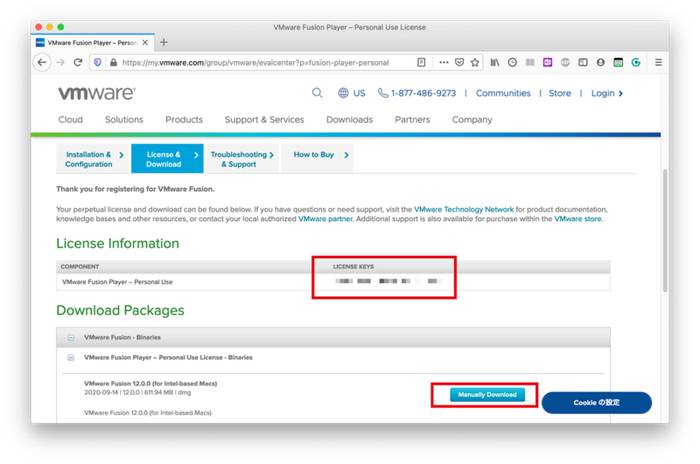Bookmark this page with star icon
The image size is (700, 464).
pyautogui.click(x=475, y=63)
